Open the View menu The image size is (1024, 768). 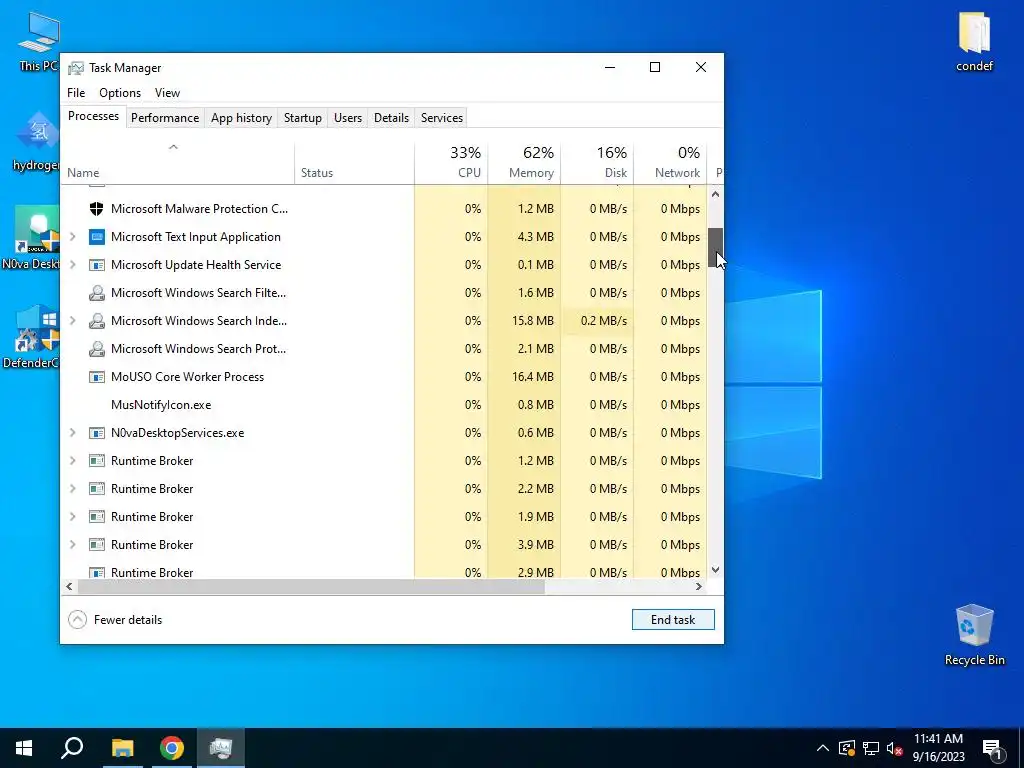[167, 93]
